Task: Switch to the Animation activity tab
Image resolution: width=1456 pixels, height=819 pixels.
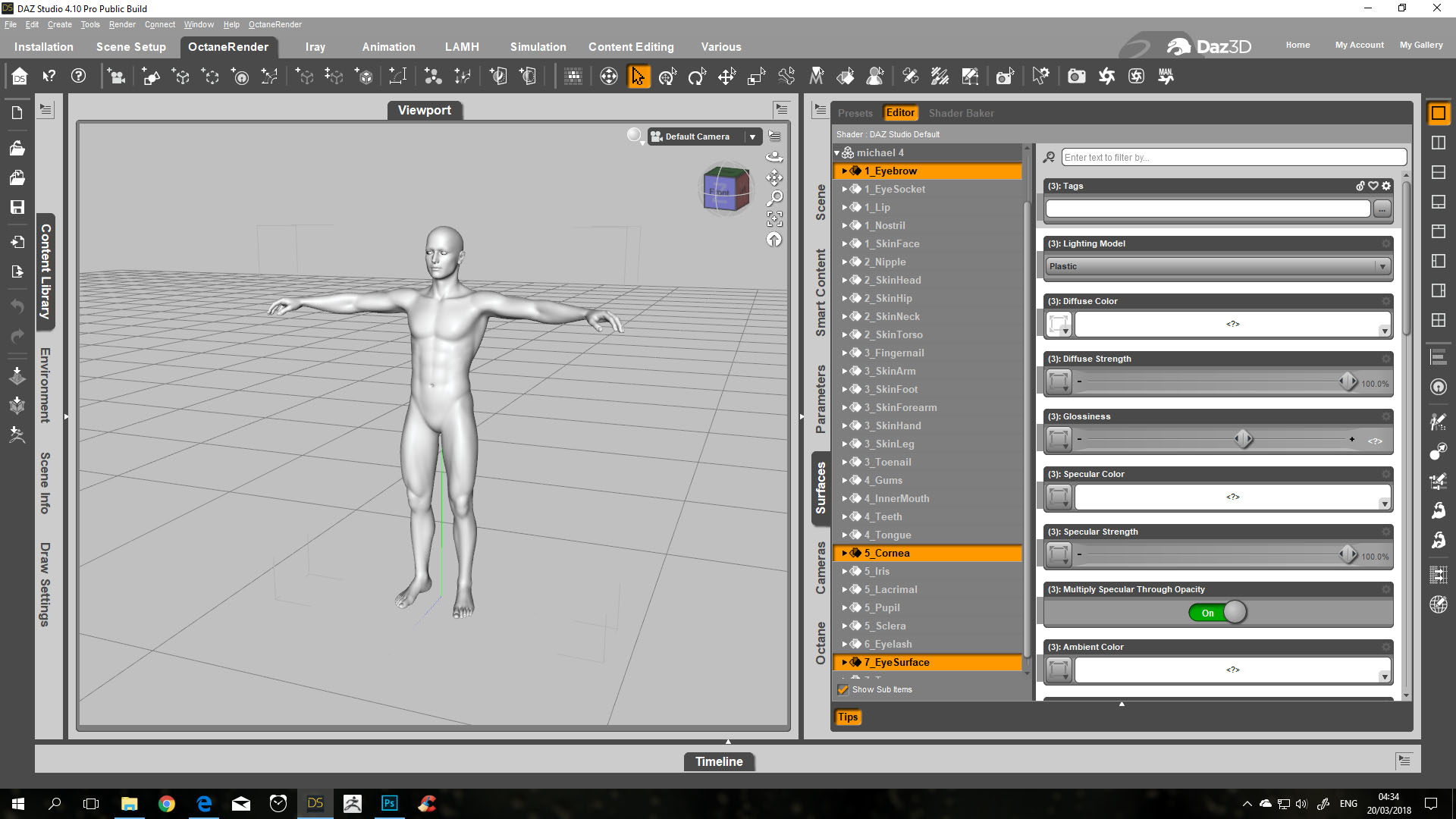Action: coord(388,47)
